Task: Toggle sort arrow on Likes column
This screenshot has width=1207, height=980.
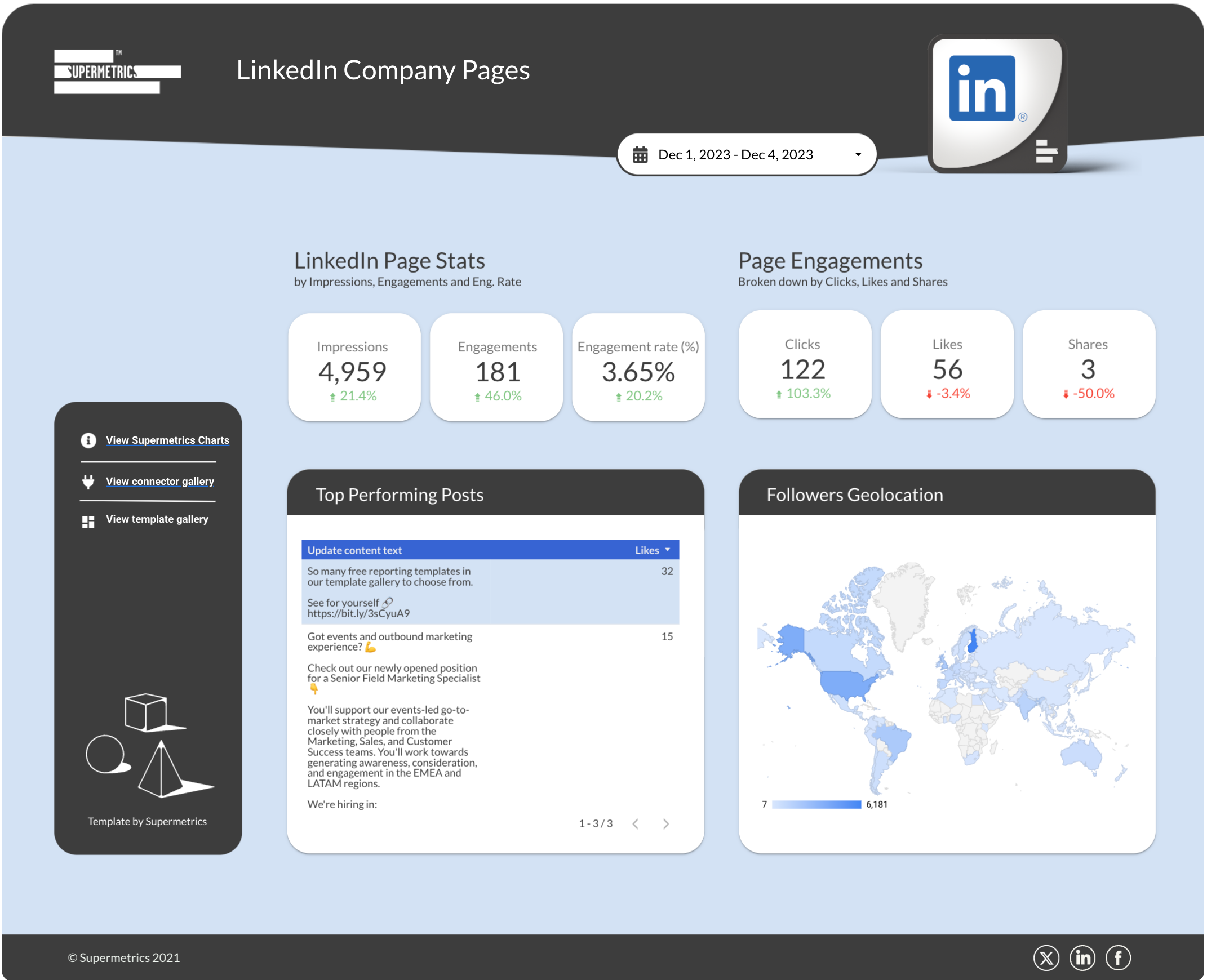Action: click(x=668, y=549)
